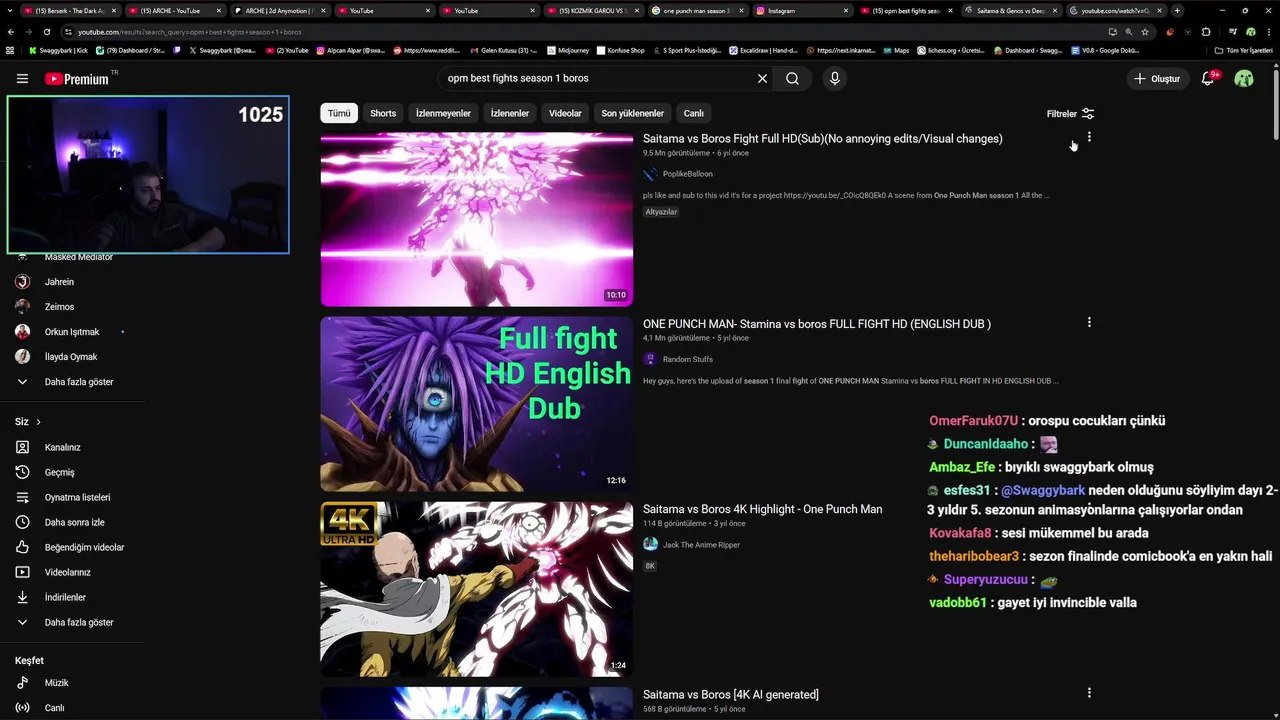Screen dimensions: 1280x720
Task: Clear the search query with X
Action: [762, 78]
